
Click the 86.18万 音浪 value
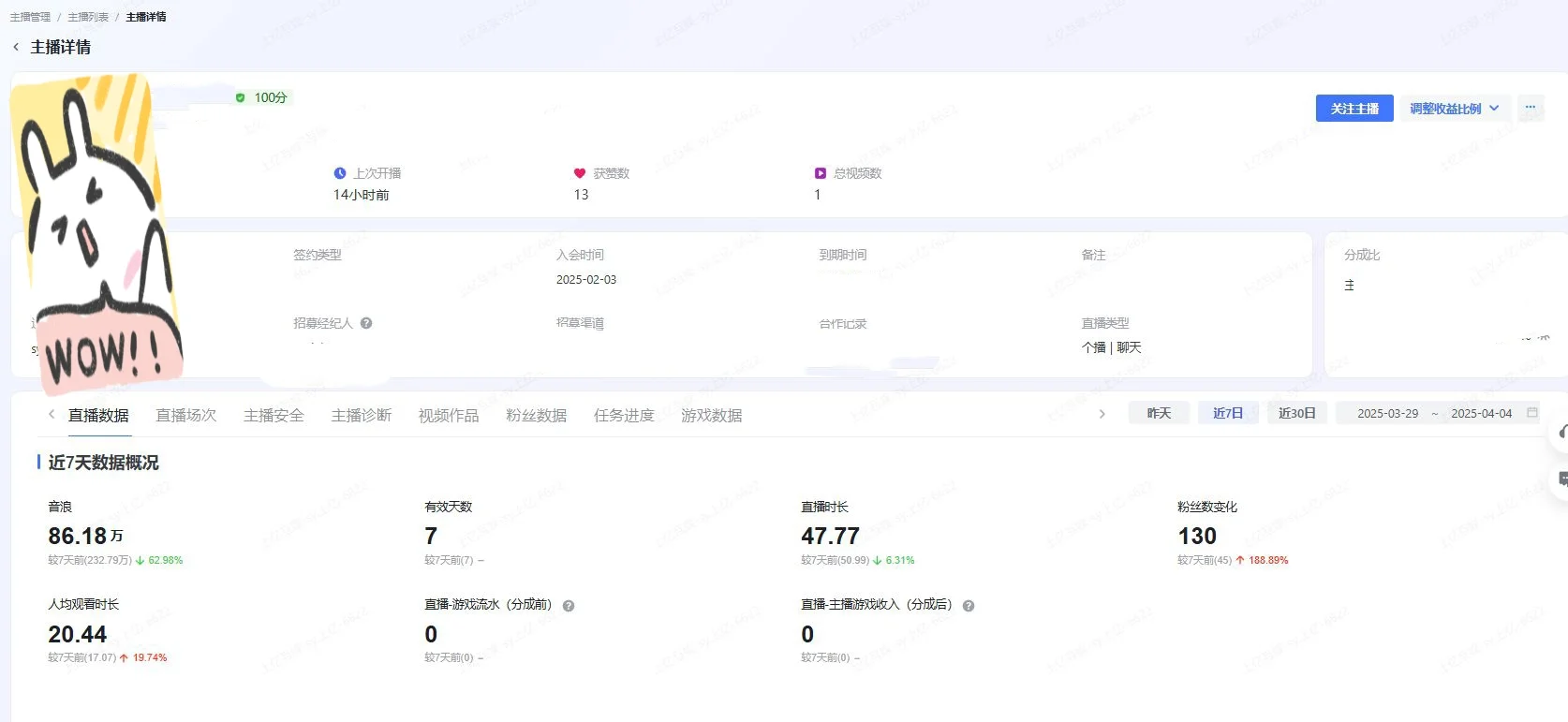[85, 536]
